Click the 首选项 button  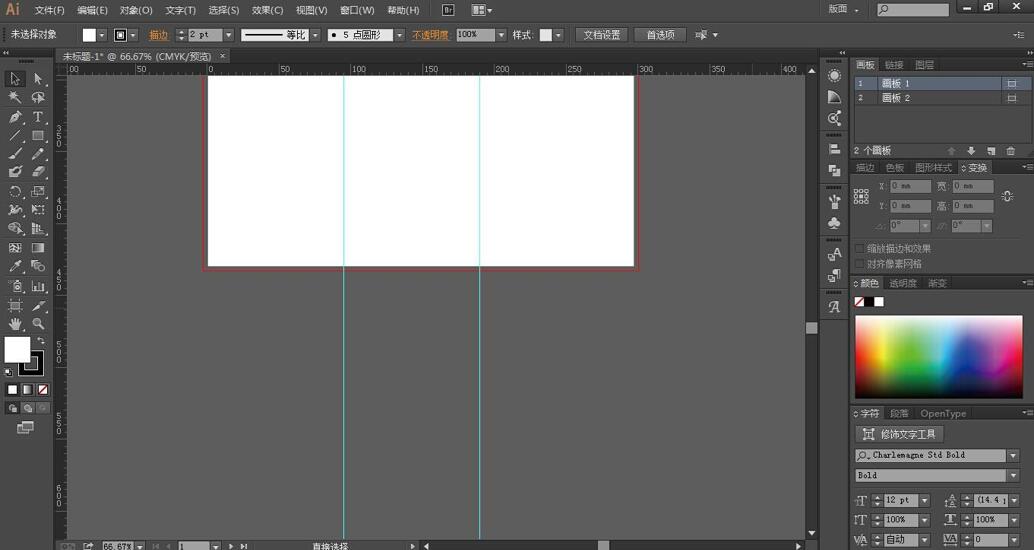click(x=660, y=35)
